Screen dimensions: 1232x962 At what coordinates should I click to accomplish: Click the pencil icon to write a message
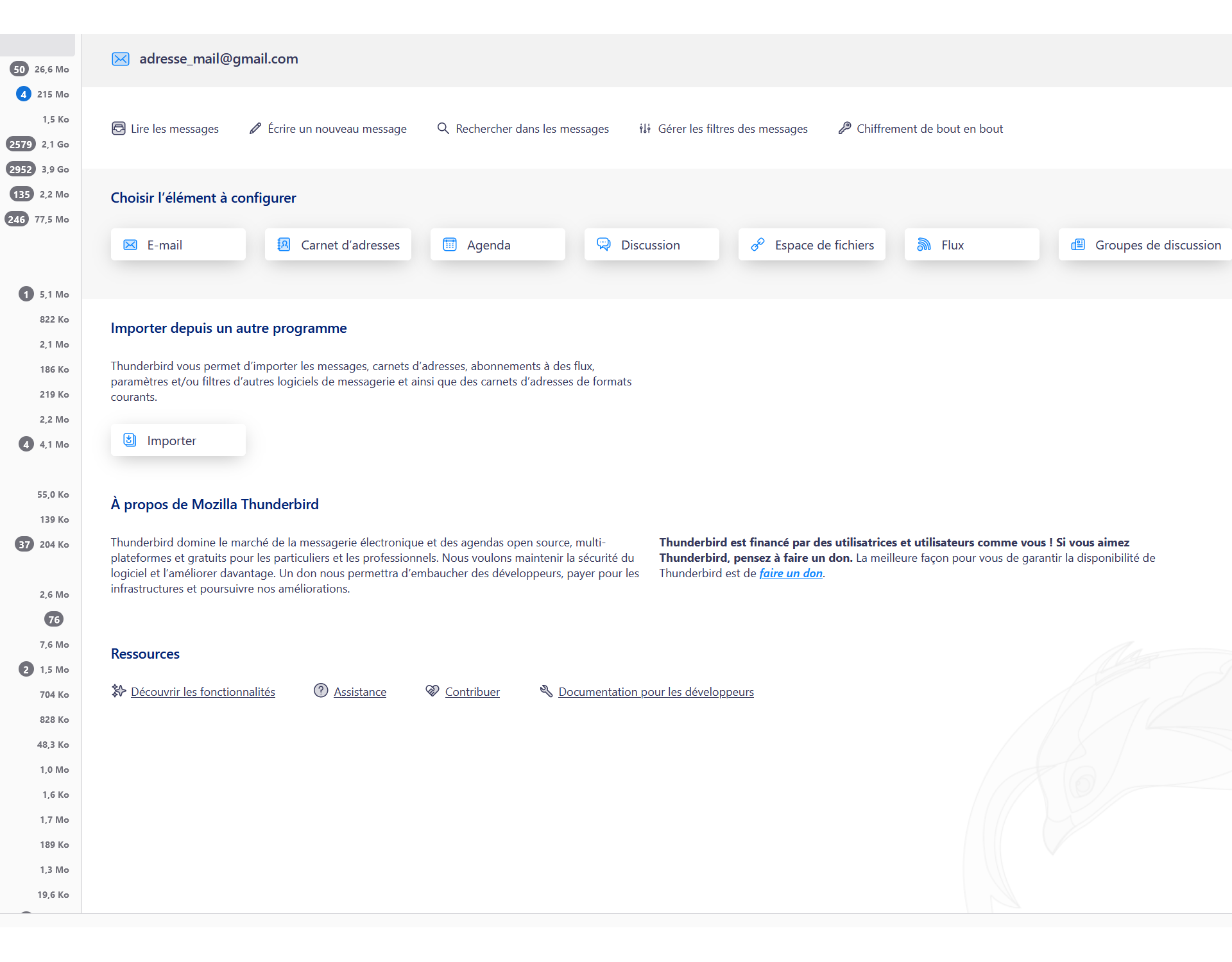tap(255, 128)
